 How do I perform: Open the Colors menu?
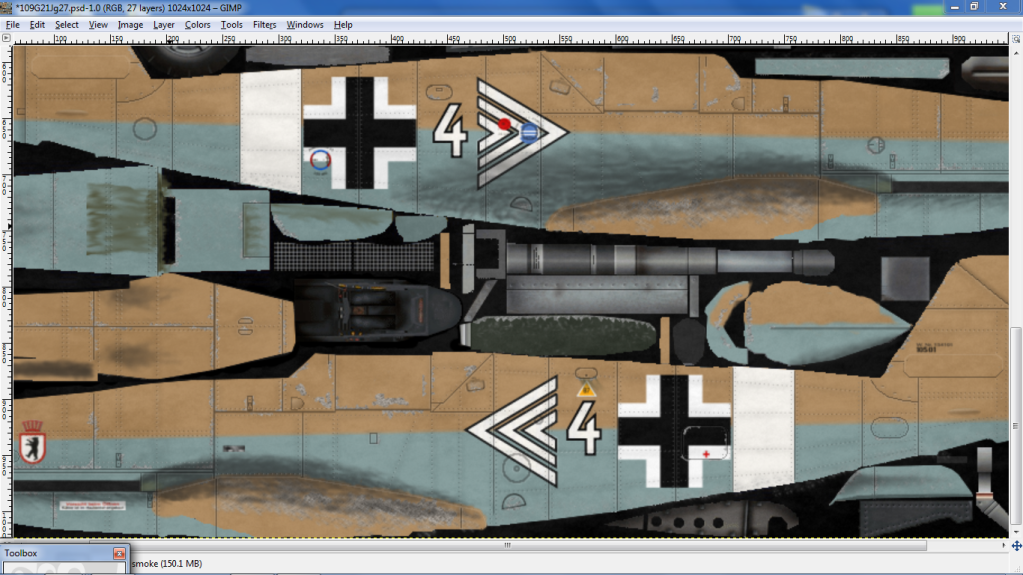[x=197, y=25]
